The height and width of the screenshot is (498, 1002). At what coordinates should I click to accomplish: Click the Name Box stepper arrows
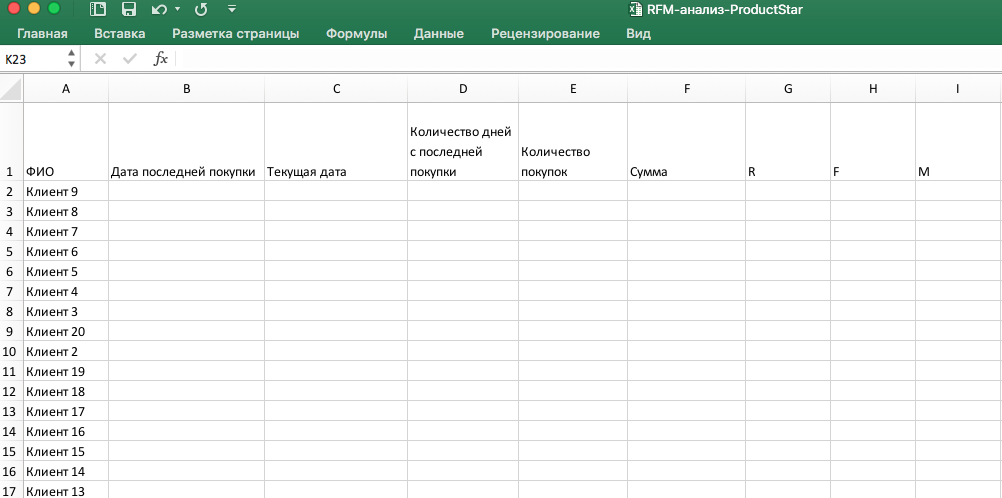[x=71, y=59]
